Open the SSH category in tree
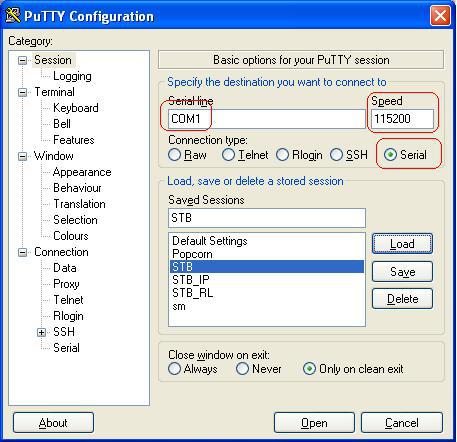 pyautogui.click(x=64, y=332)
